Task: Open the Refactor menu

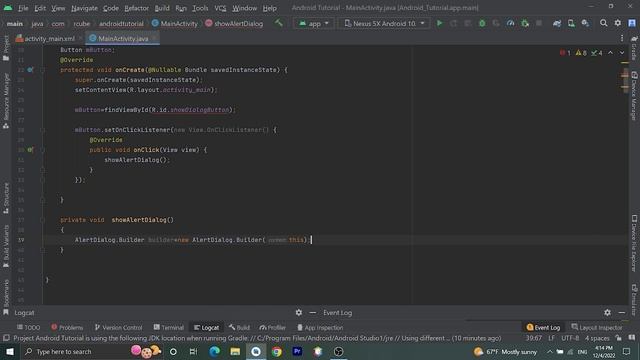Action: [x=136, y=8]
